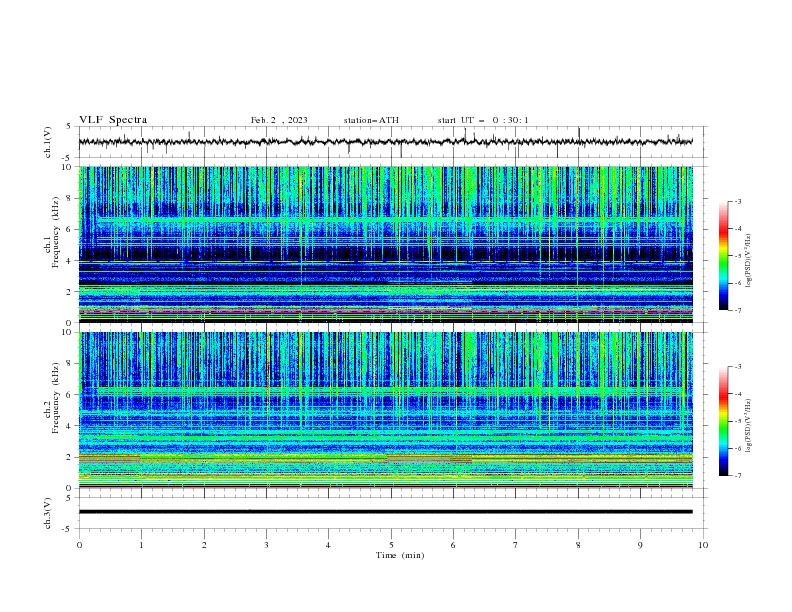Click the "-7" value on ch.2 colorbar
The width and height of the screenshot is (792, 612).
(738, 476)
